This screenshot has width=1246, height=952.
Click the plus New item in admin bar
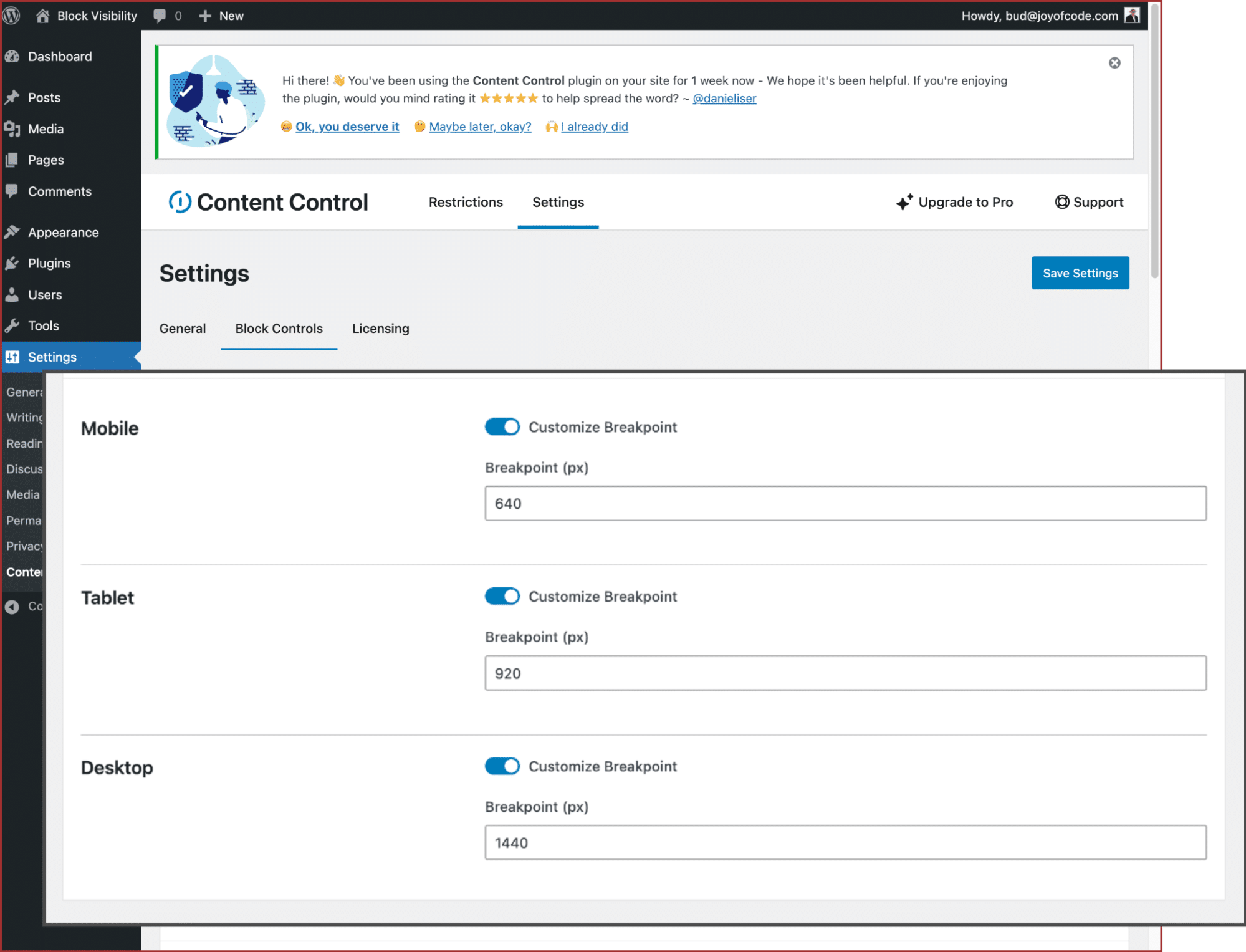pyautogui.click(x=221, y=16)
